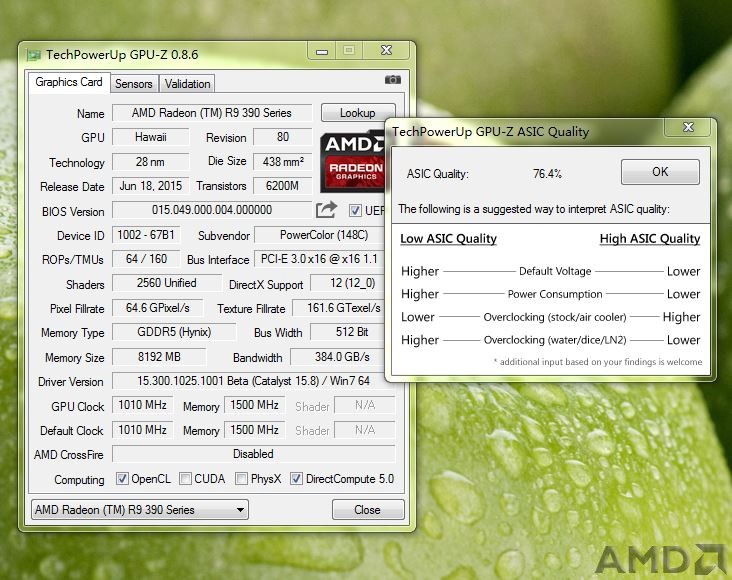Click the Lookup button
Viewport: 732px width, 580px height.
coord(358,113)
